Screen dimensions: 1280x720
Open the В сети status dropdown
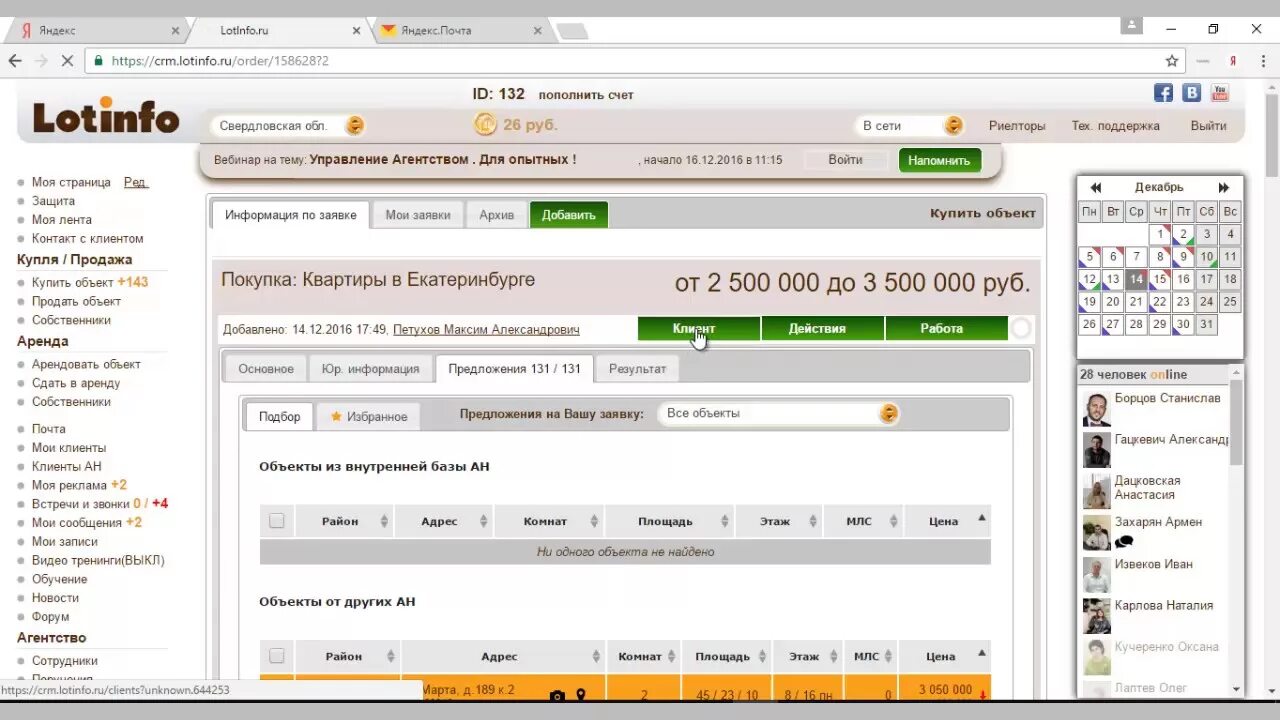click(909, 126)
